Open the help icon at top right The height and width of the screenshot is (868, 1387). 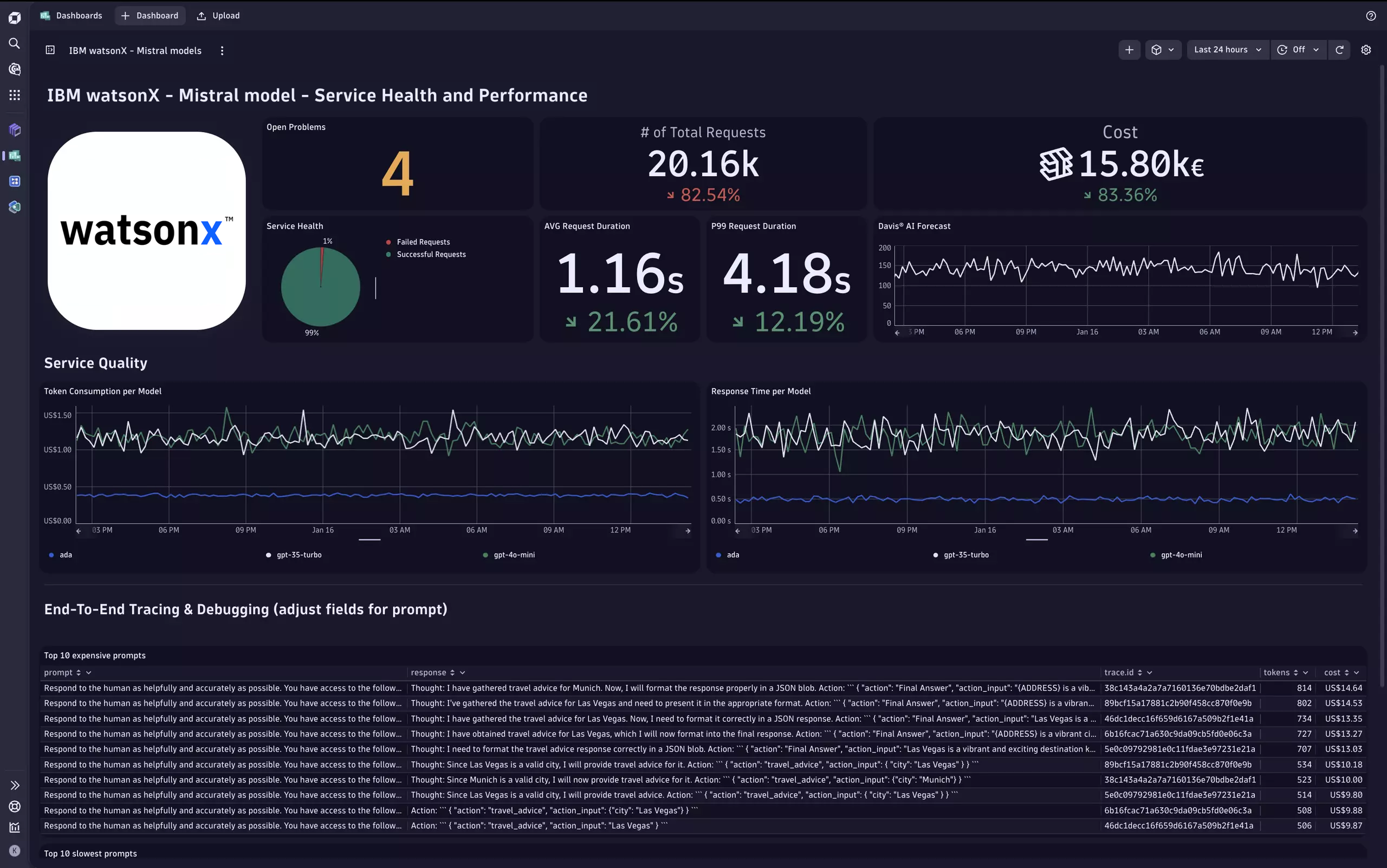click(x=1371, y=16)
